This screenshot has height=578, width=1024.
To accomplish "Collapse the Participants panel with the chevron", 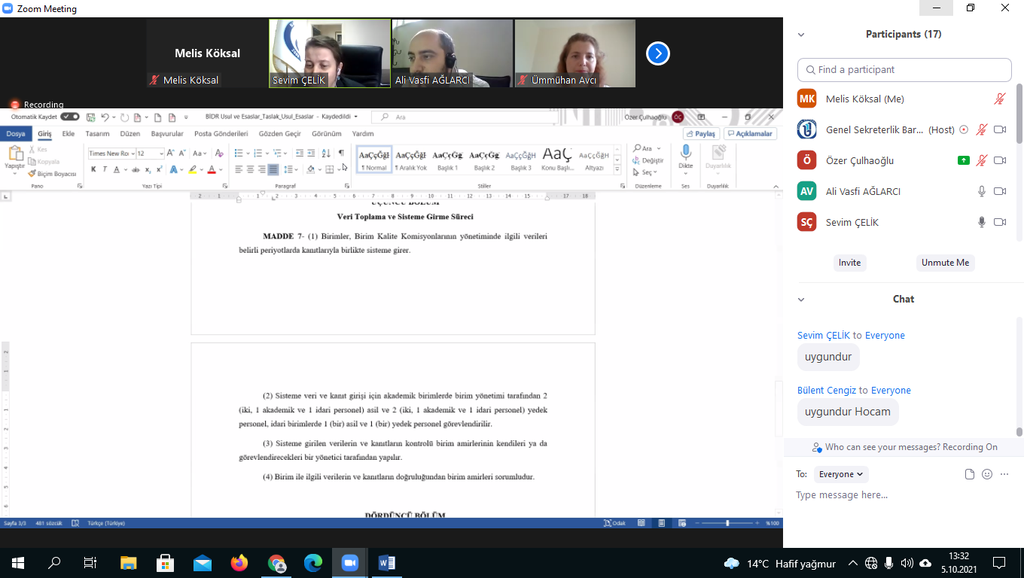I will 801,34.
